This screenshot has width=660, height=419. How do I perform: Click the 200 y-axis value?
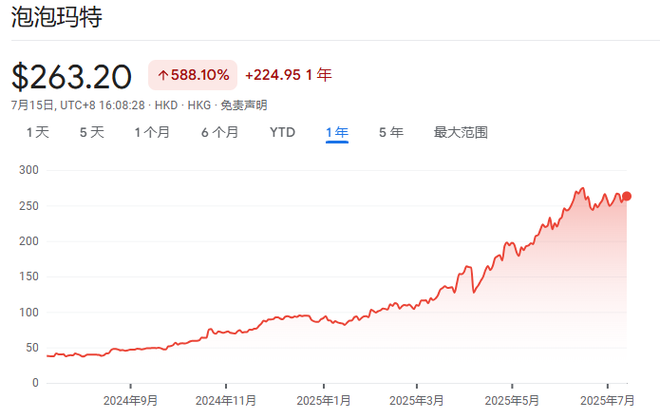tap(29, 241)
